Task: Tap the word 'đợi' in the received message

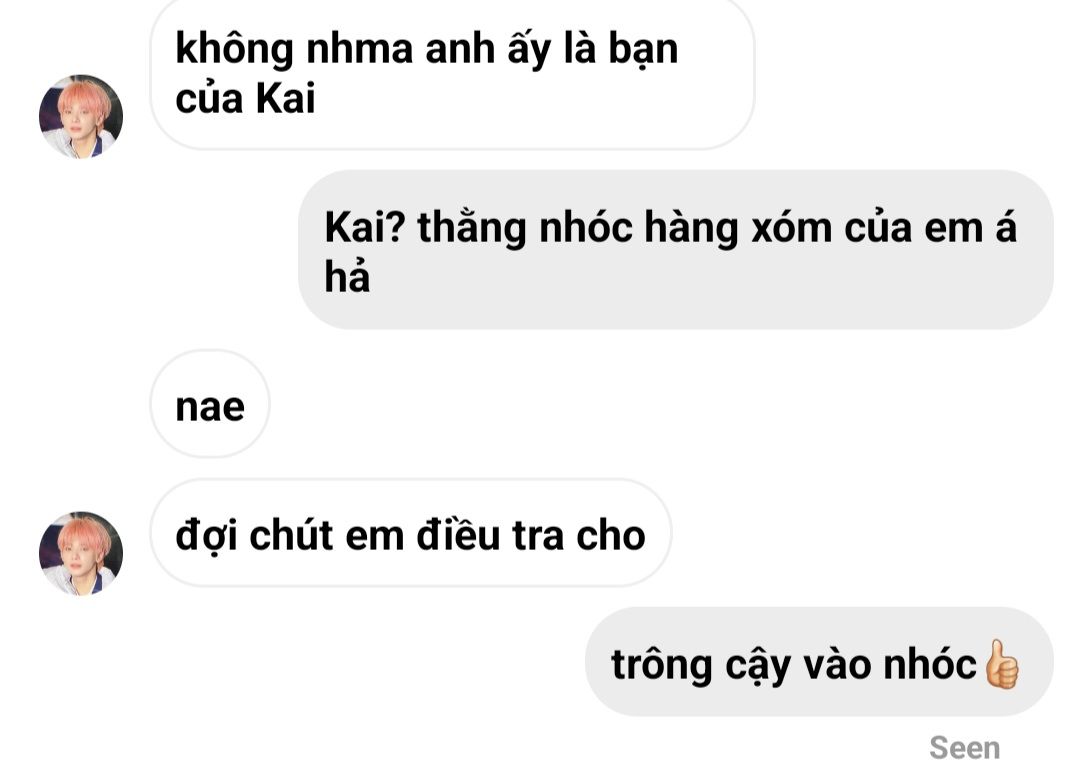Action: tap(206, 536)
